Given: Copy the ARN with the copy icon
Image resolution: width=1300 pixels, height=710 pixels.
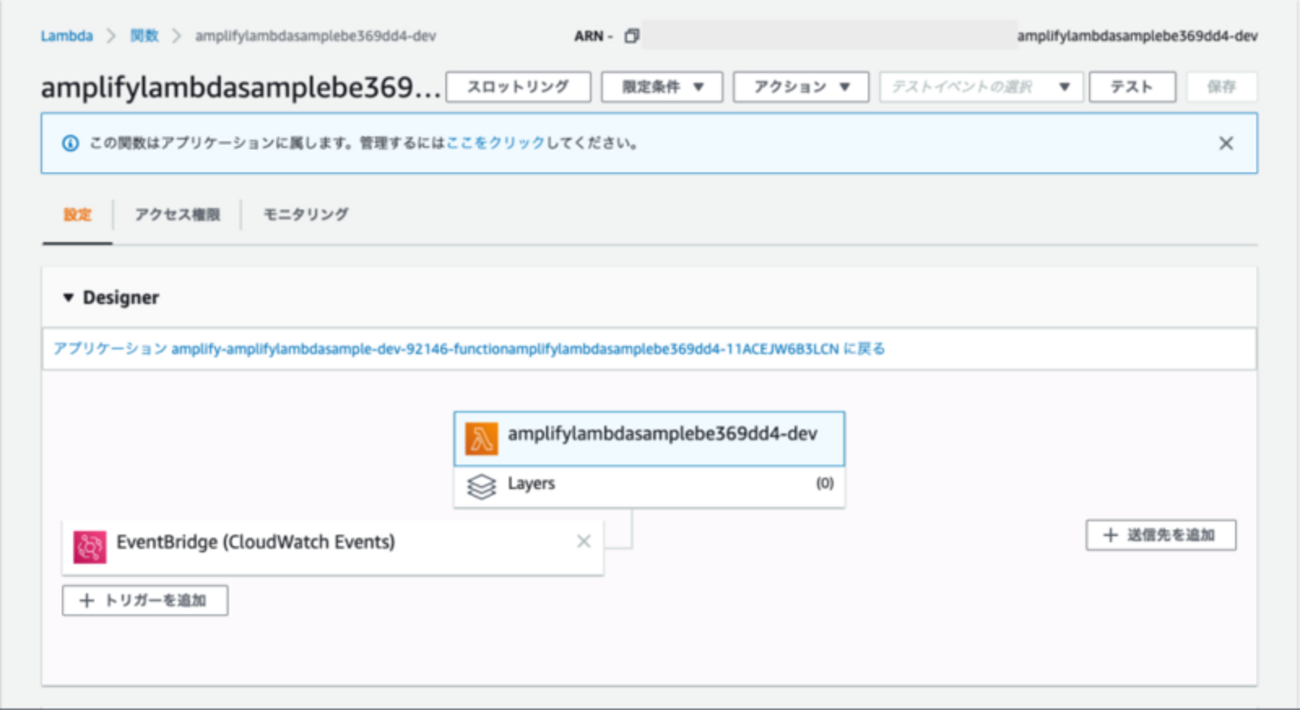Looking at the screenshot, I should (x=631, y=36).
